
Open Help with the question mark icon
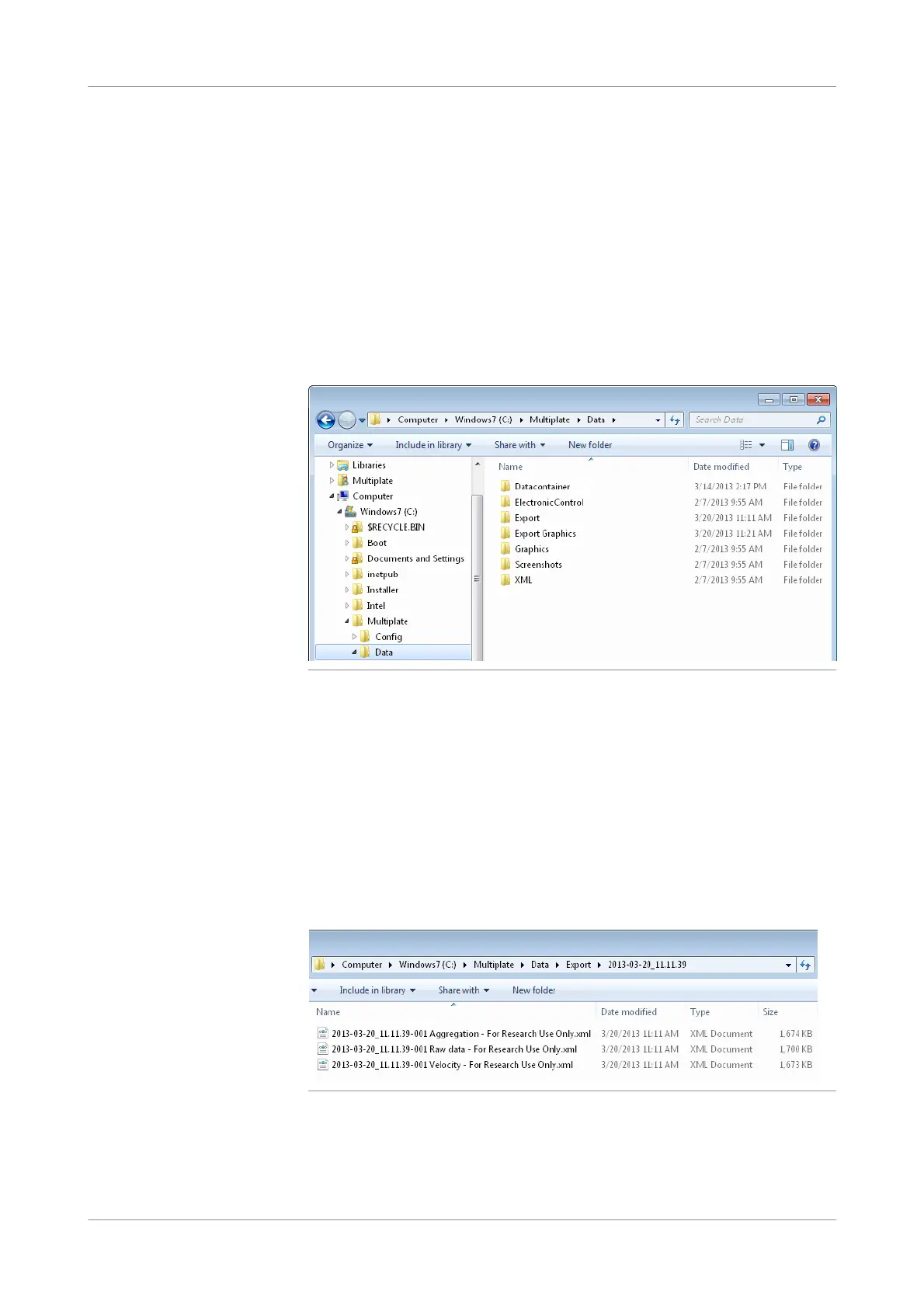[814, 445]
